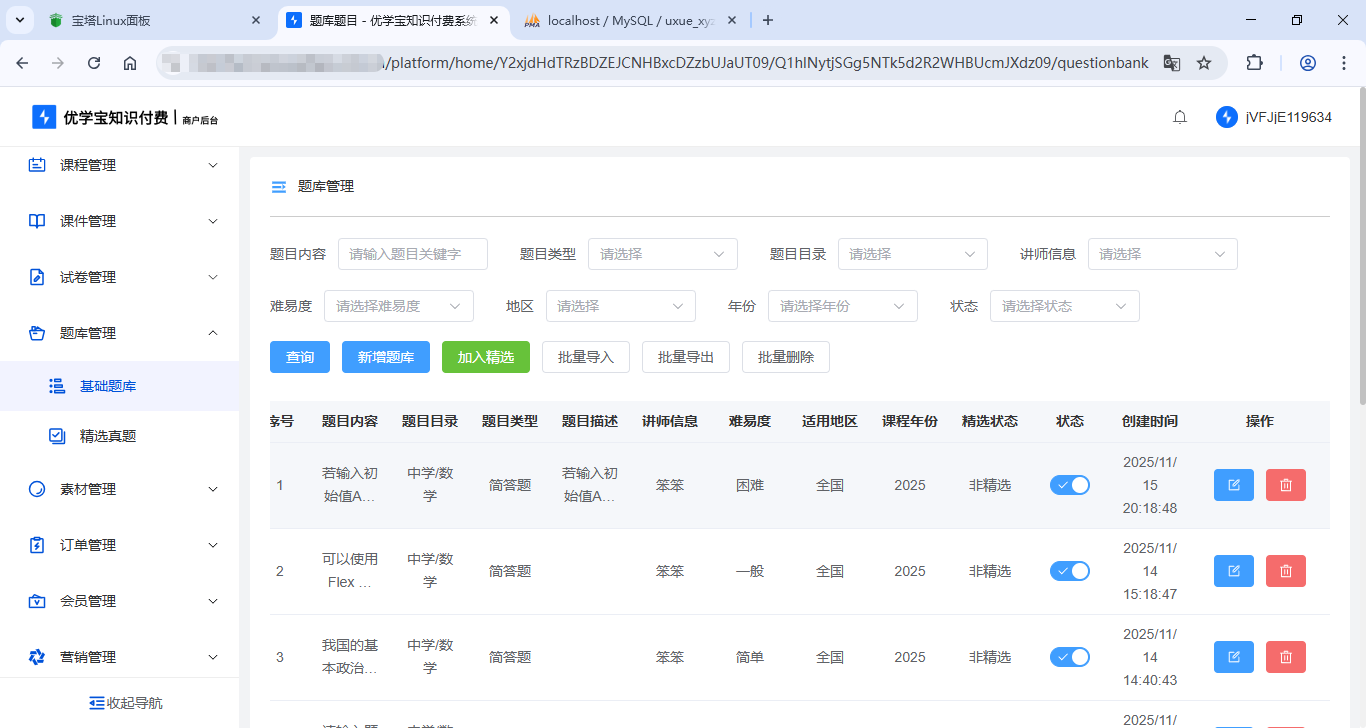Click the 新增题库 button
1366x728 pixels.
[386, 357]
